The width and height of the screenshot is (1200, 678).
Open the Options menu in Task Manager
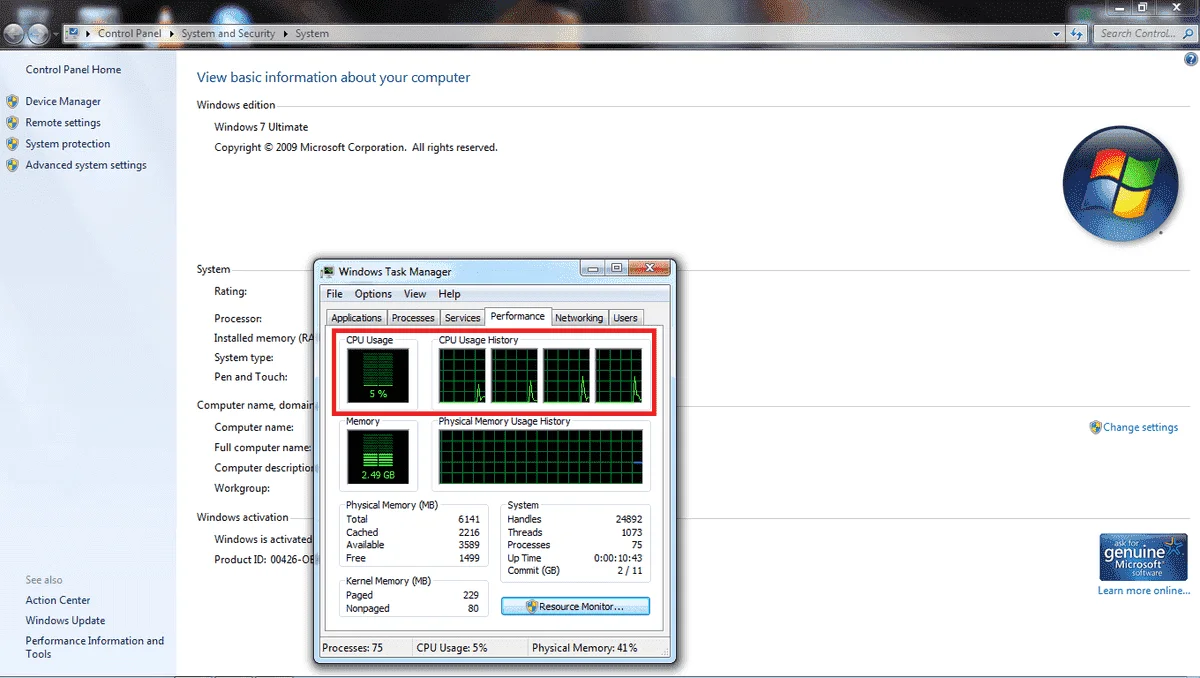373,294
